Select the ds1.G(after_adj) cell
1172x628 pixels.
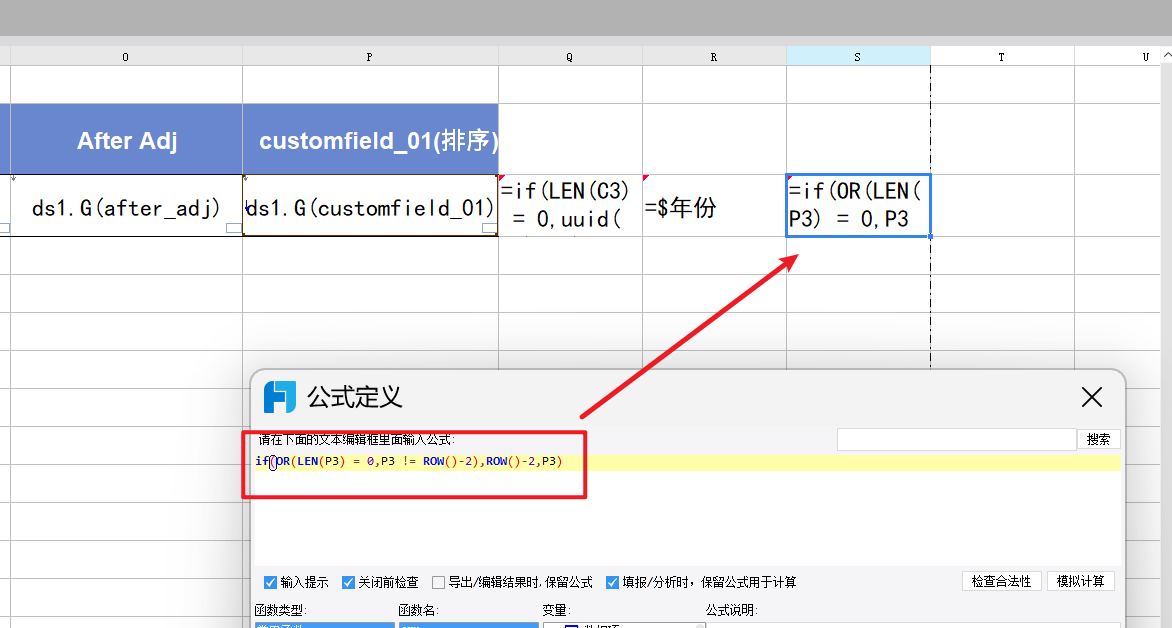[x=126, y=207]
